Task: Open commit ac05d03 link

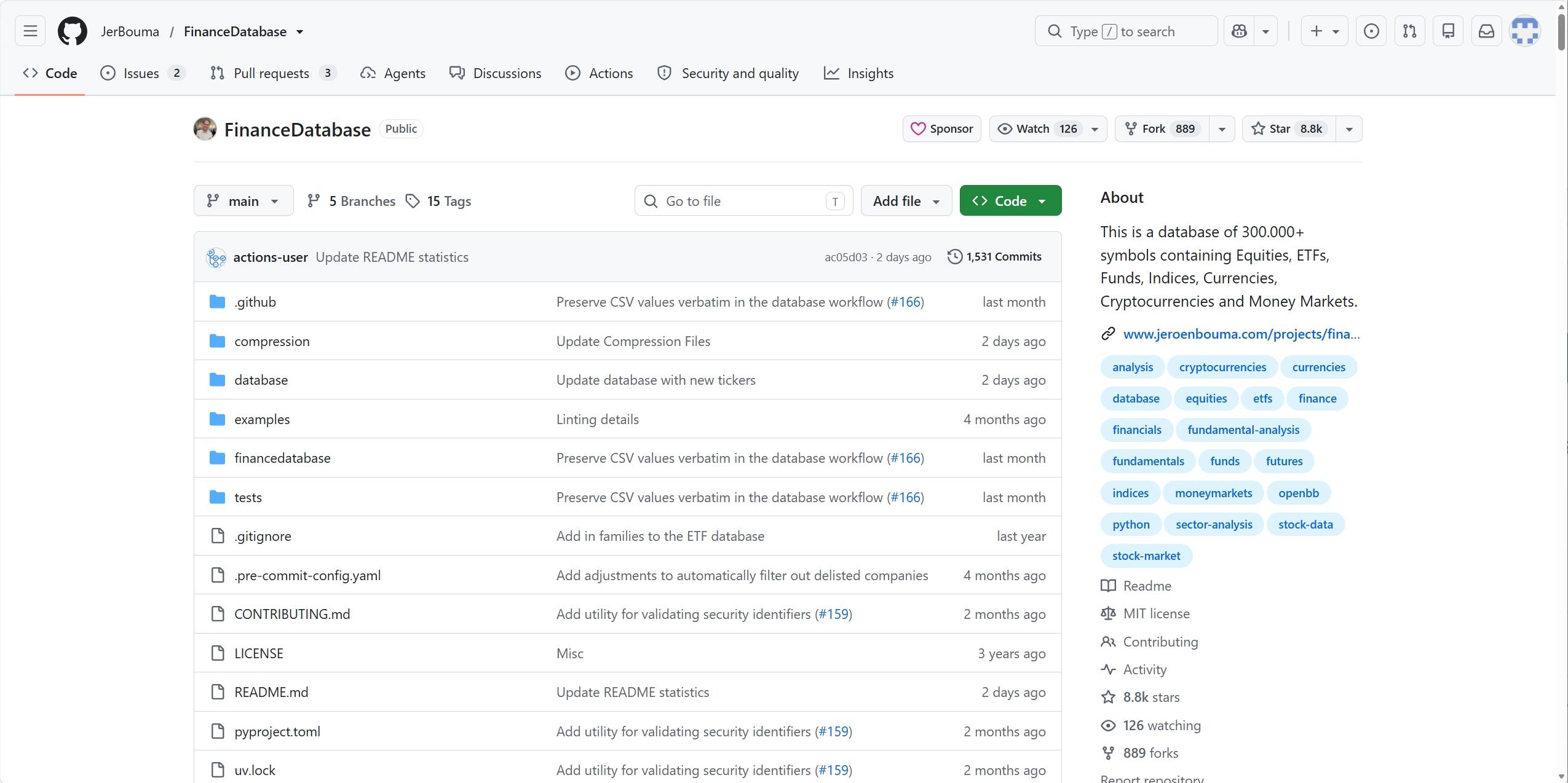Action: coord(845,258)
